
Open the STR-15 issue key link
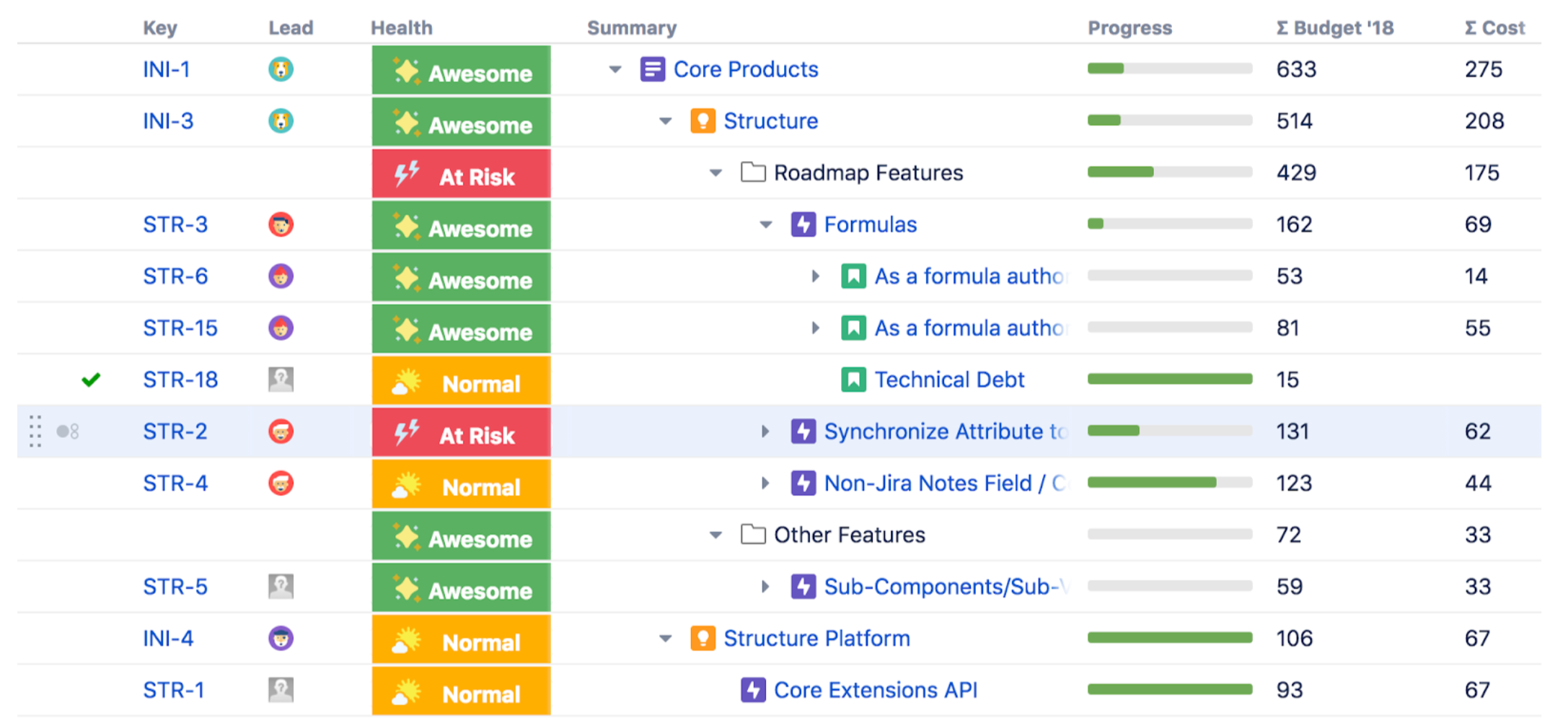[x=180, y=328]
